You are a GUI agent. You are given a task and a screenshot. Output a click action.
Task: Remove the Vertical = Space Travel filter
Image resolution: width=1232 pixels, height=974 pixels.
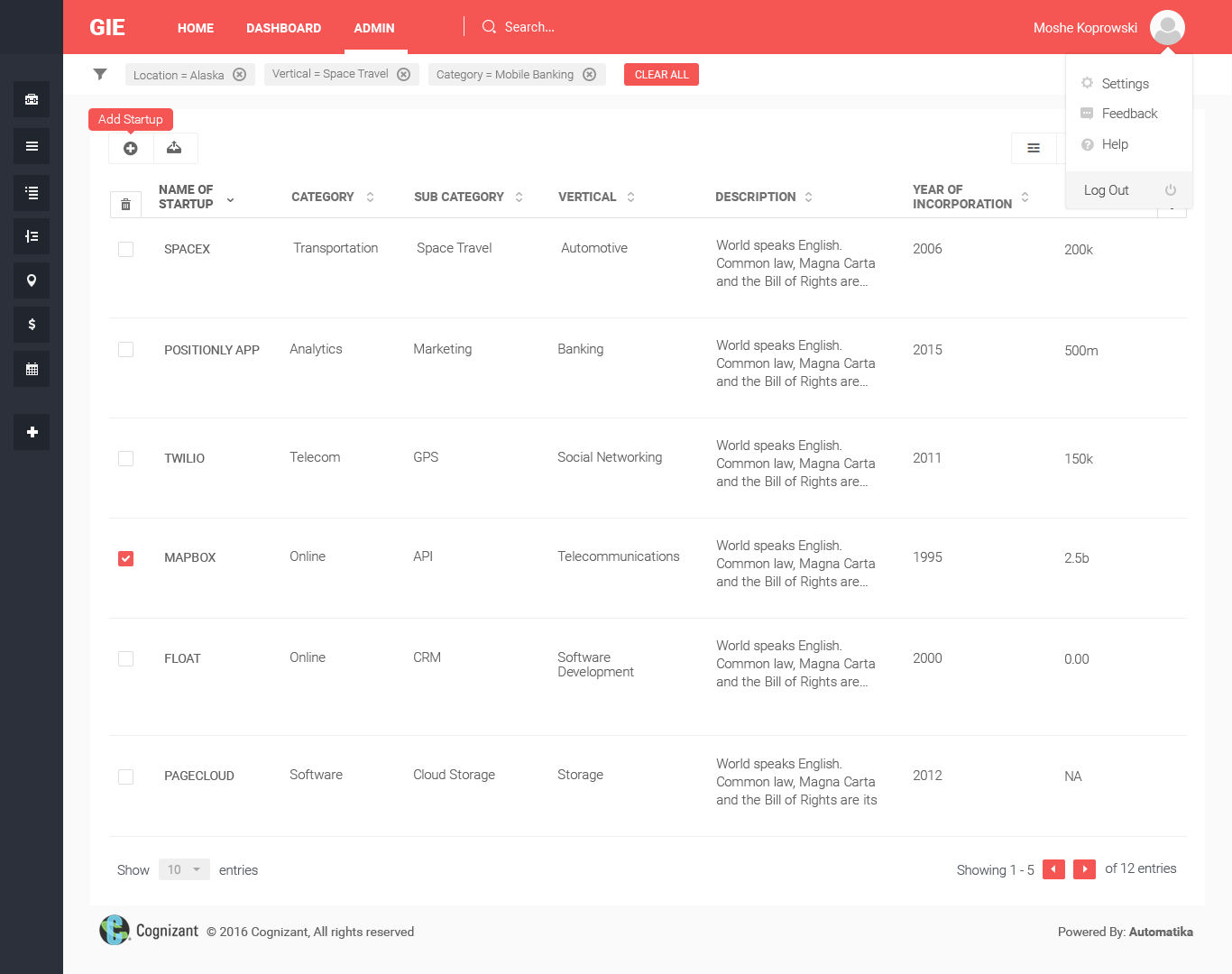[x=404, y=75]
